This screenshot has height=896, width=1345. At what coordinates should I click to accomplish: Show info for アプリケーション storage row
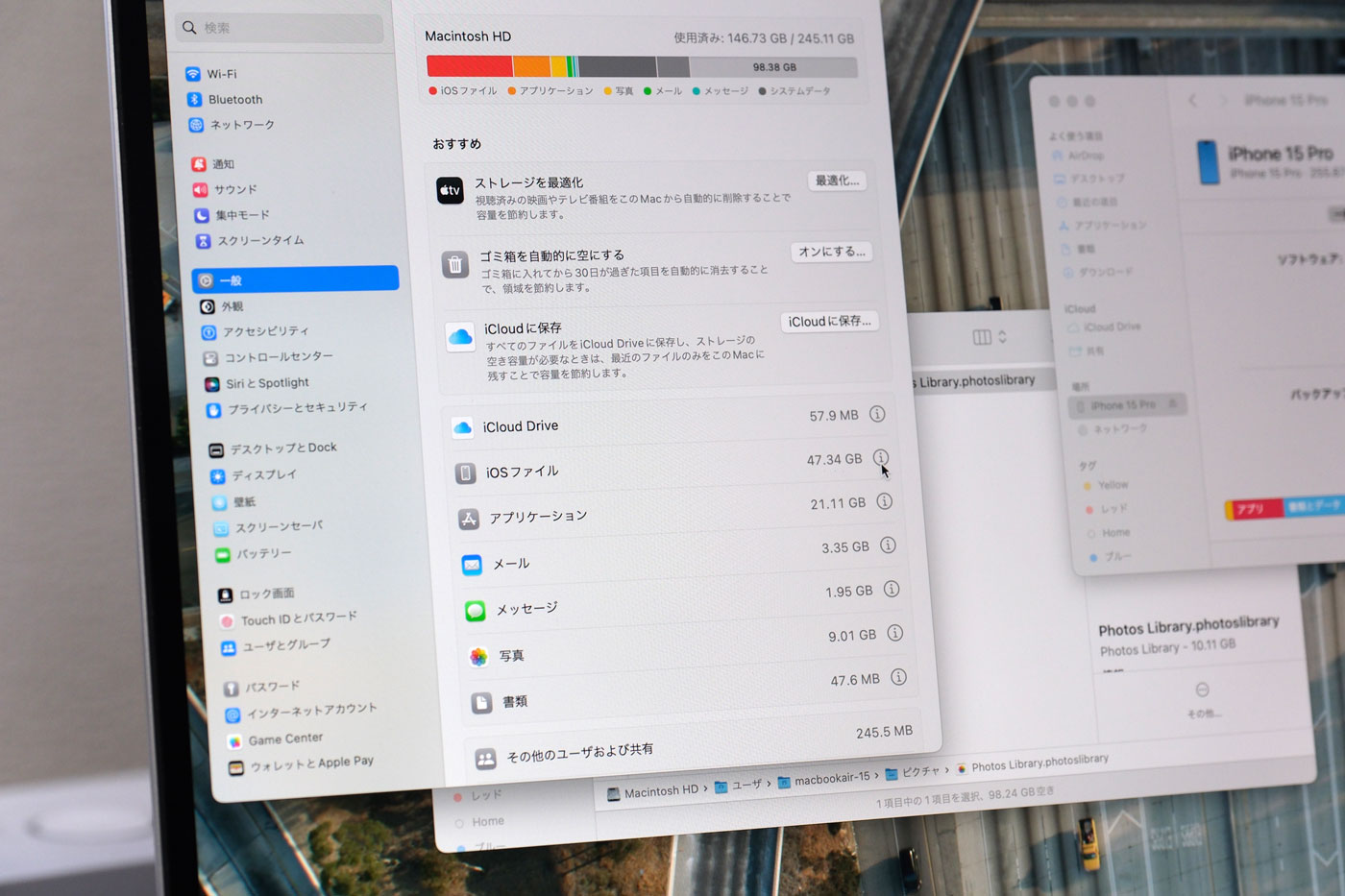[884, 501]
